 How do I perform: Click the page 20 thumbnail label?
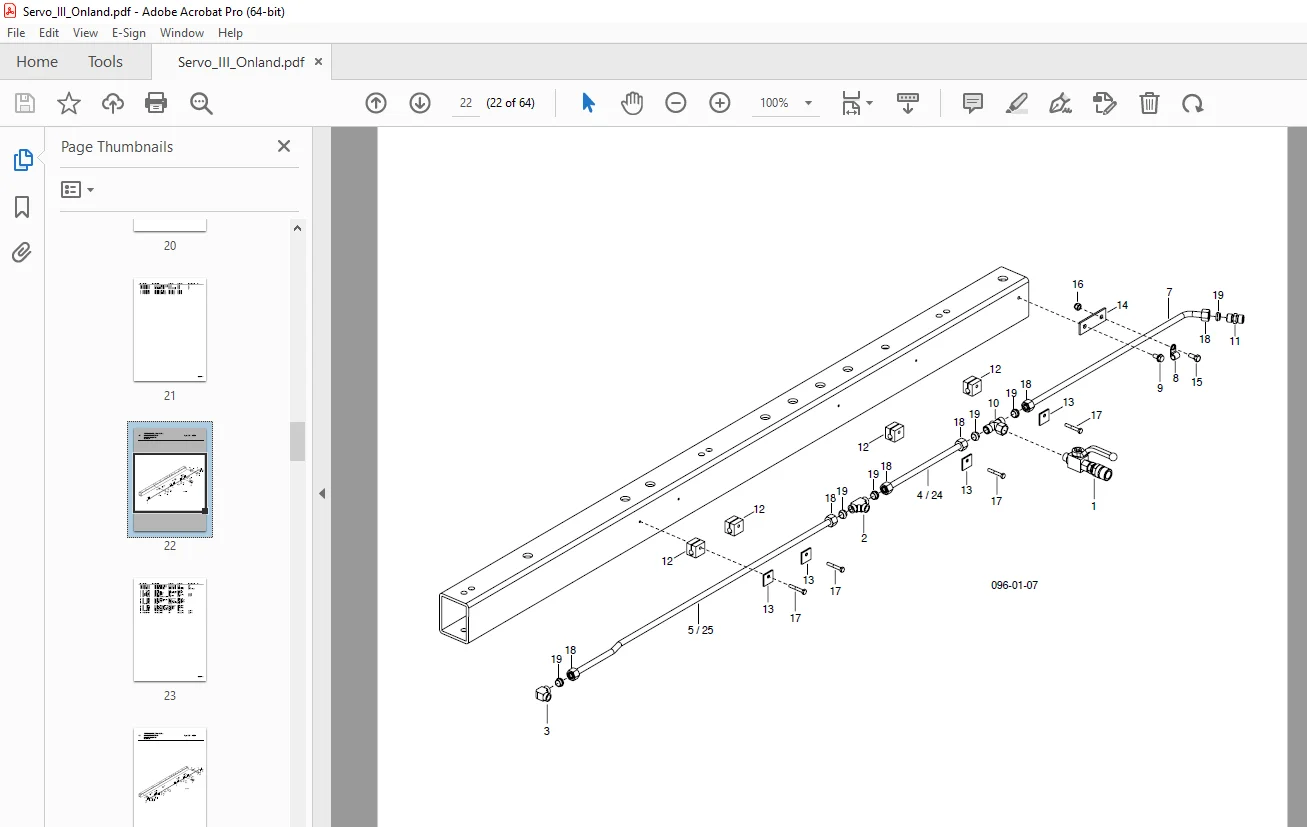point(170,246)
